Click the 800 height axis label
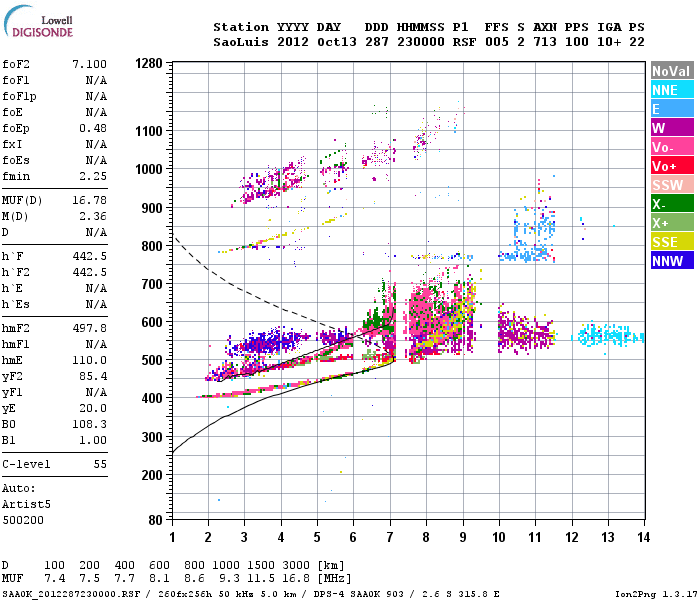 coord(152,246)
